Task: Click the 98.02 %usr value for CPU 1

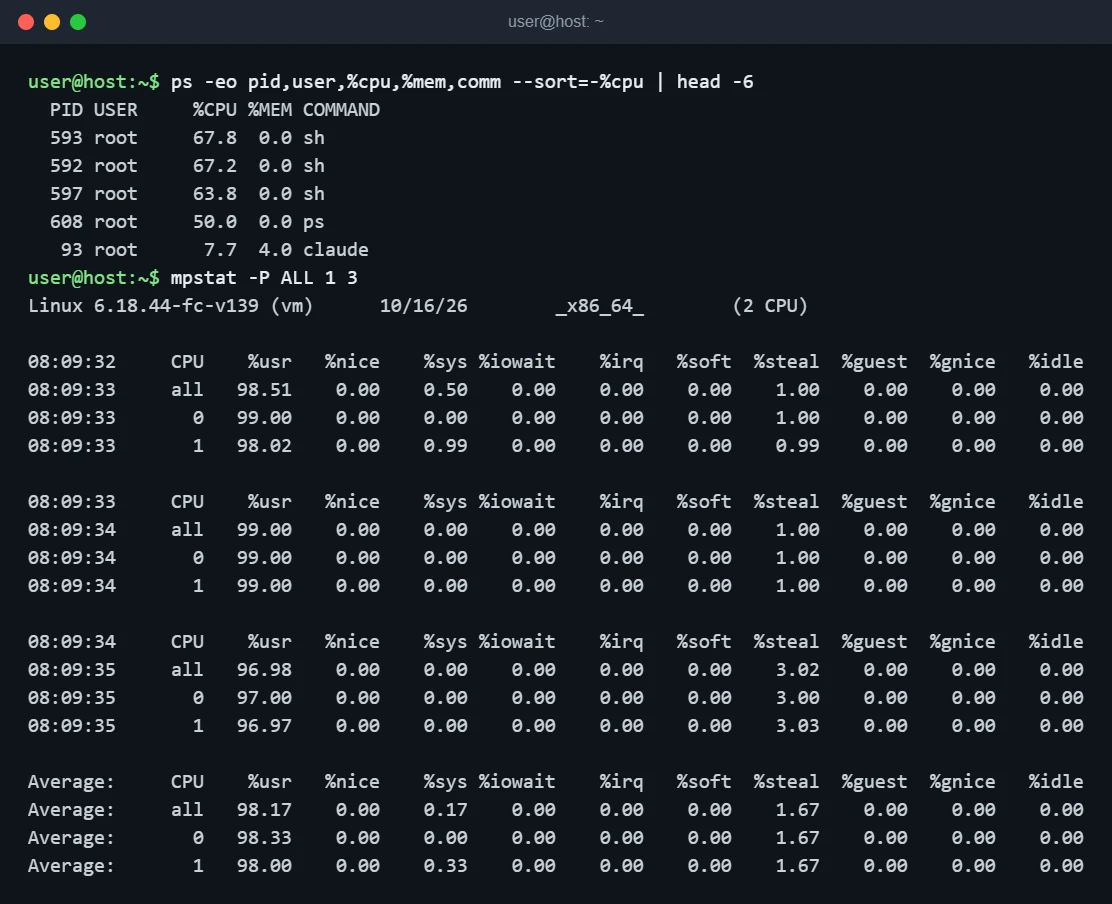Action: pos(264,446)
